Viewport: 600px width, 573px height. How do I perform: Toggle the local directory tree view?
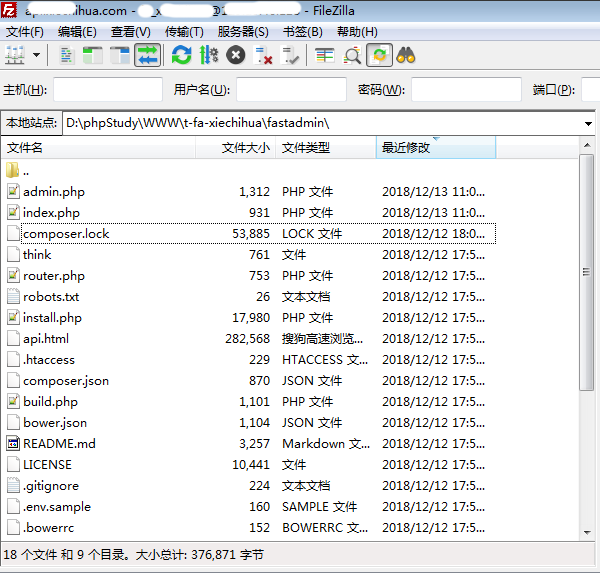click(93, 55)
